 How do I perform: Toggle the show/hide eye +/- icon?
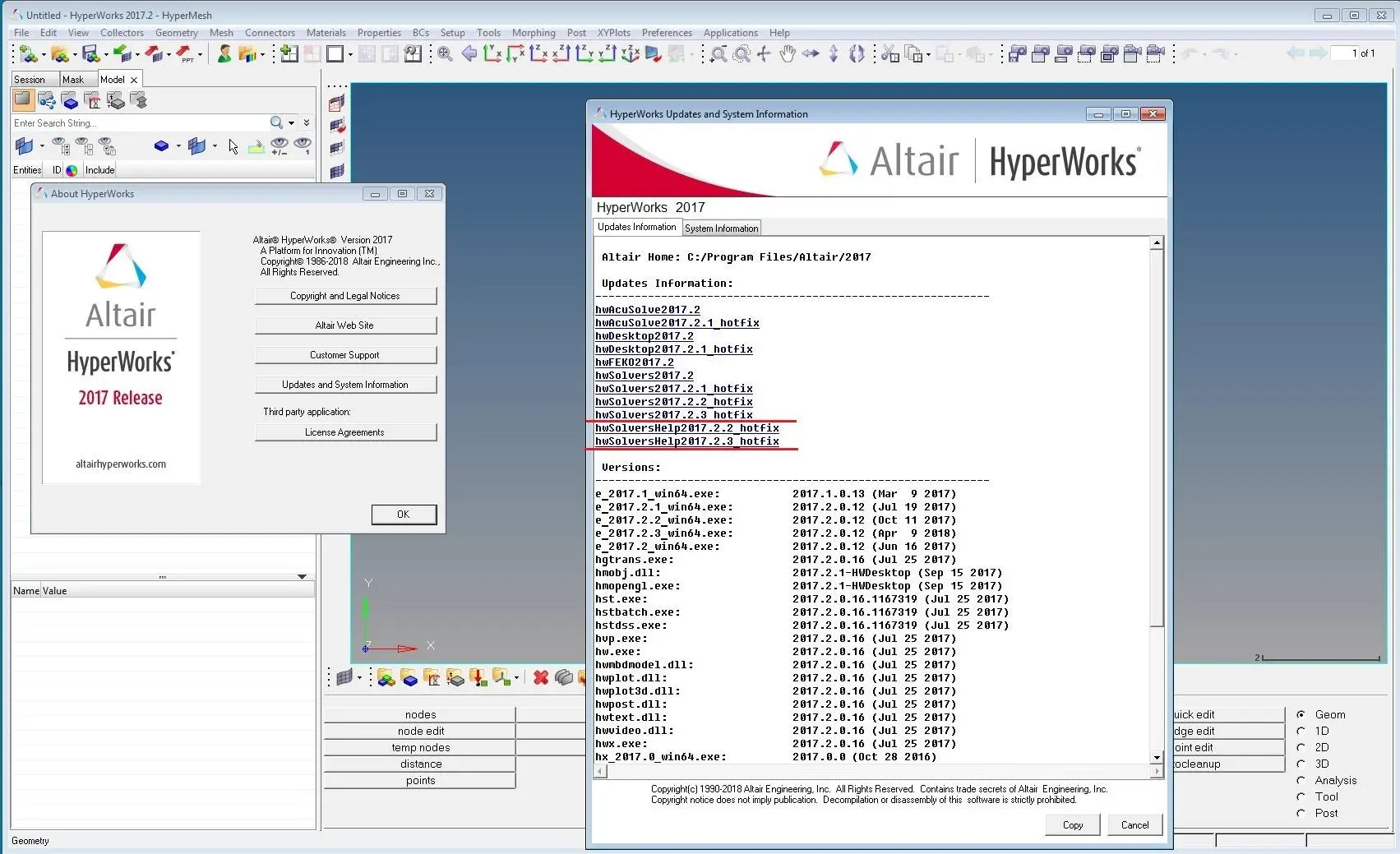[x=280, y=146]
